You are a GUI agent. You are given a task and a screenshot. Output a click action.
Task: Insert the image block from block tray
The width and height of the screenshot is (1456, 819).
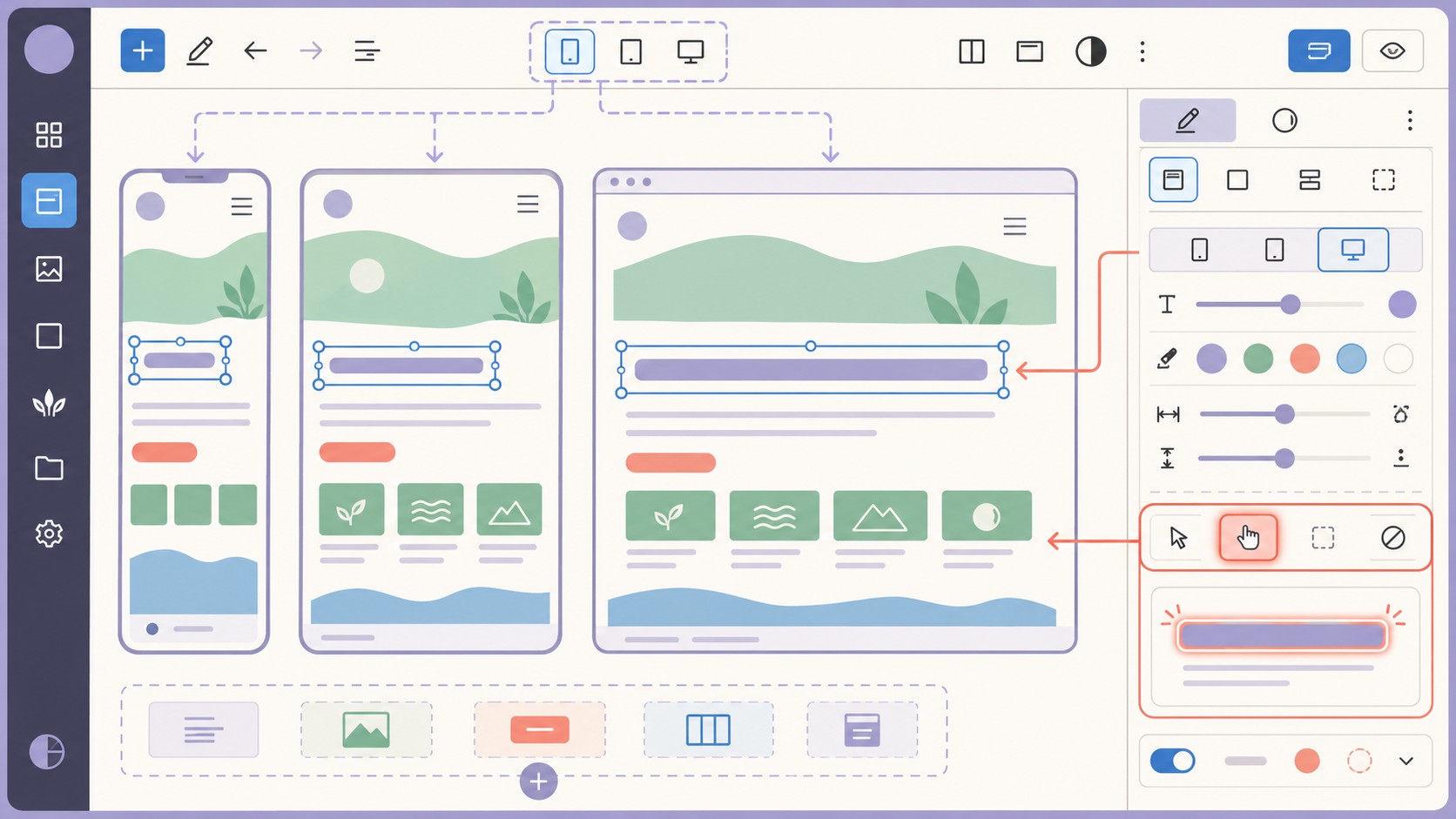[366, 729]
